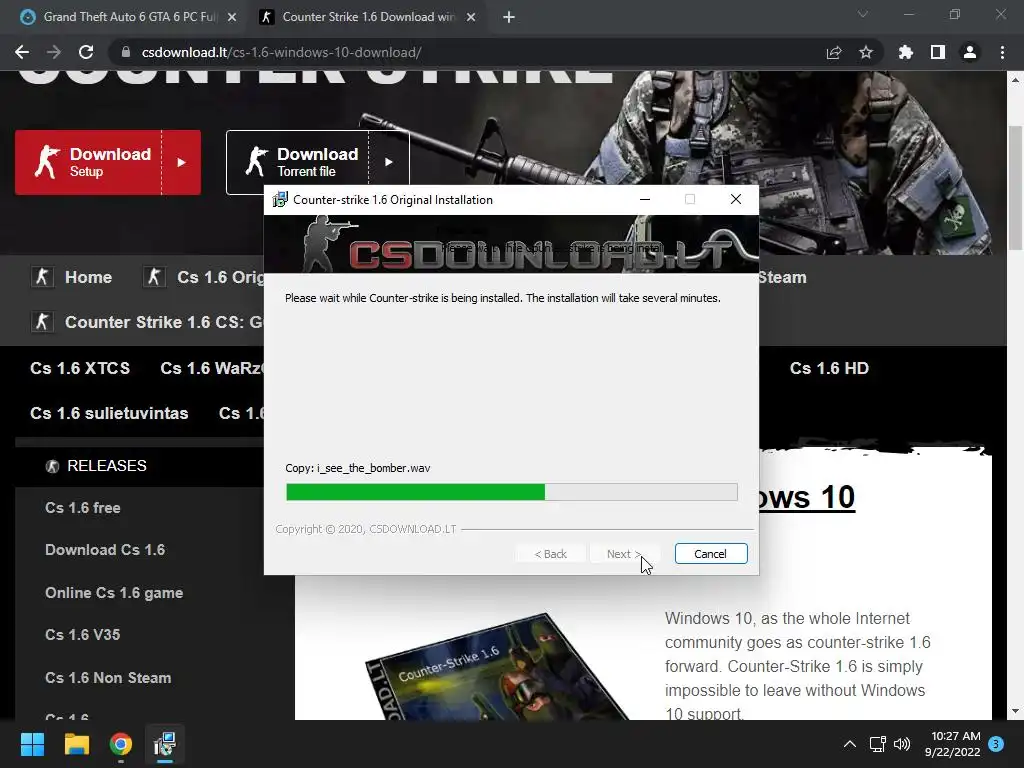Open the Cs 1.6 HD link
The height and width of the screenshot is (768, 1024).
(829, 368)
